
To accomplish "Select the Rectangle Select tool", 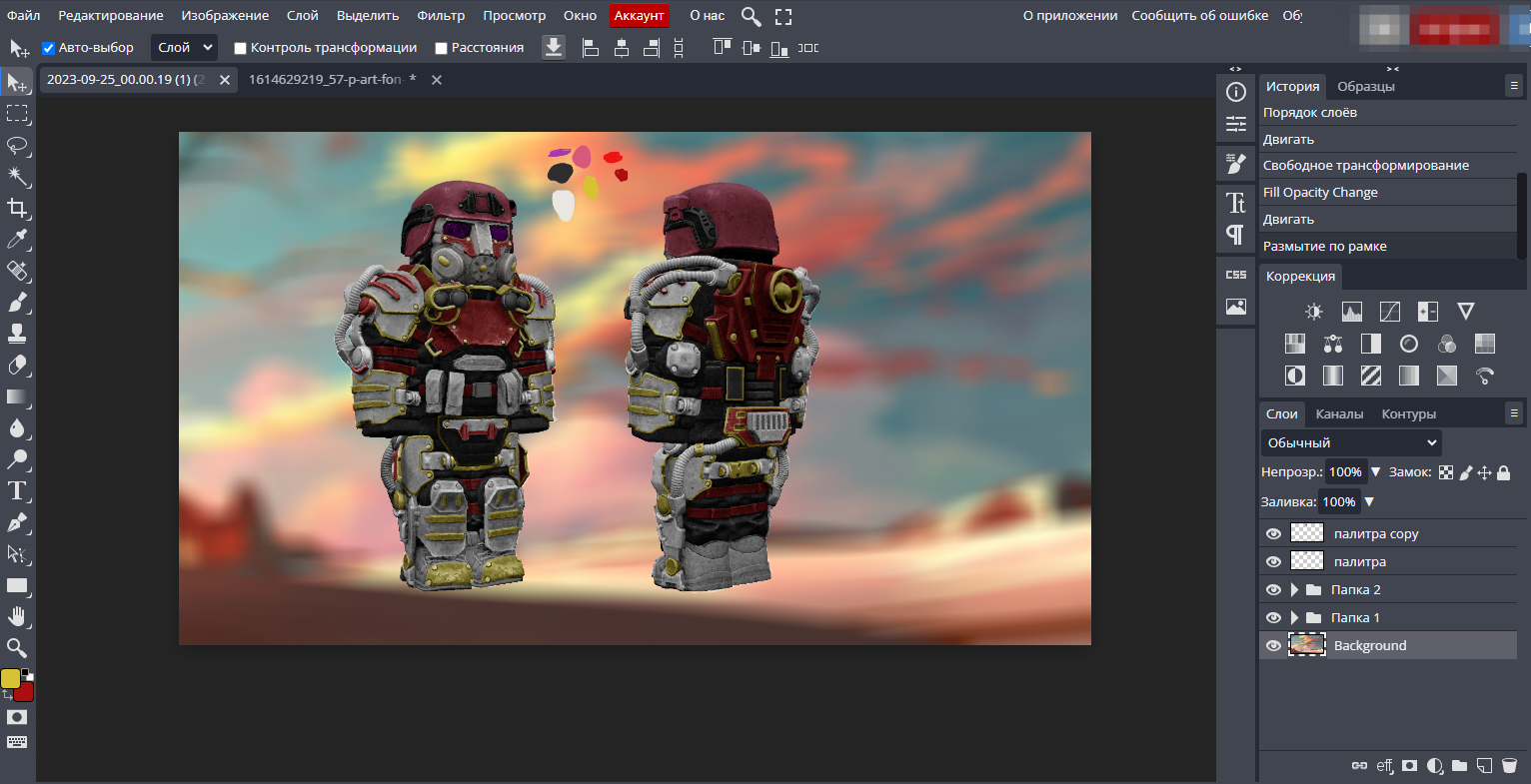I will pyautogui.click(x=17, y=114).
